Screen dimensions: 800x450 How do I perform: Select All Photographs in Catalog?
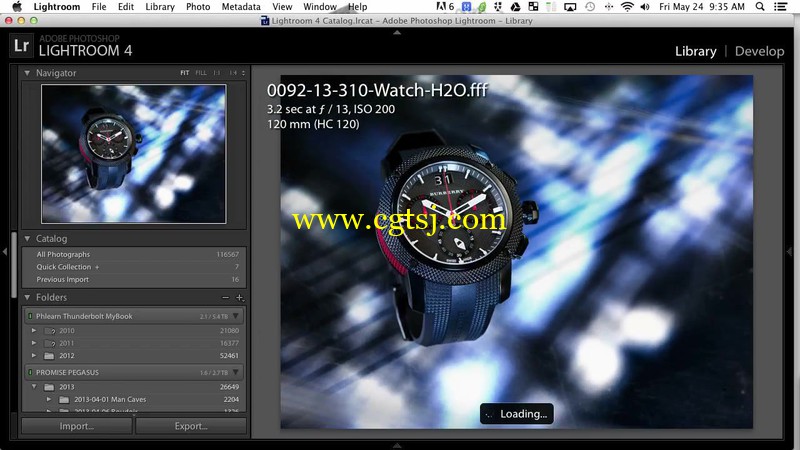tap(134, 254)
